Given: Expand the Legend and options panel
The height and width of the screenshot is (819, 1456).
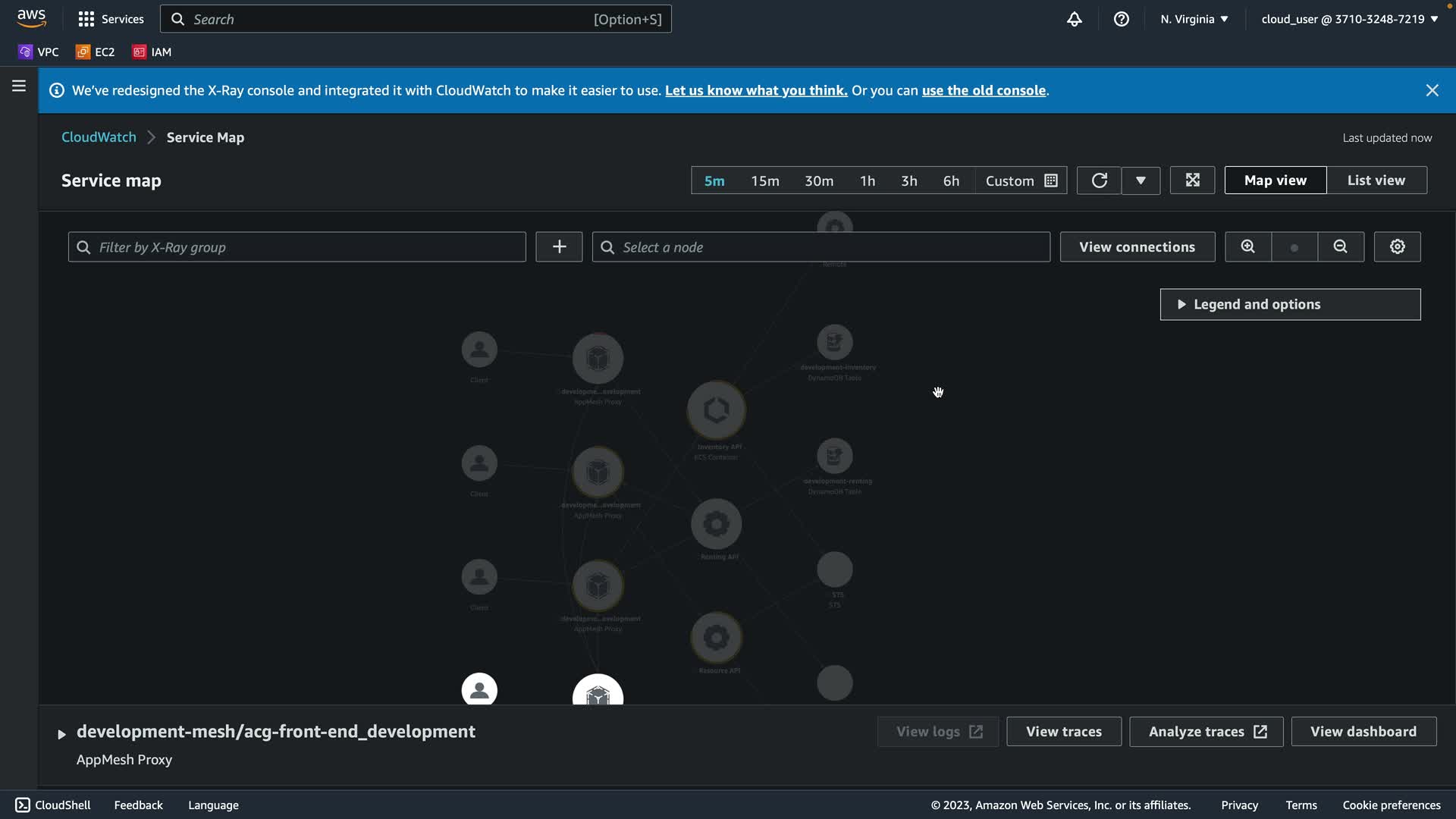Looking at the screenshot, I should [1289, 304].
